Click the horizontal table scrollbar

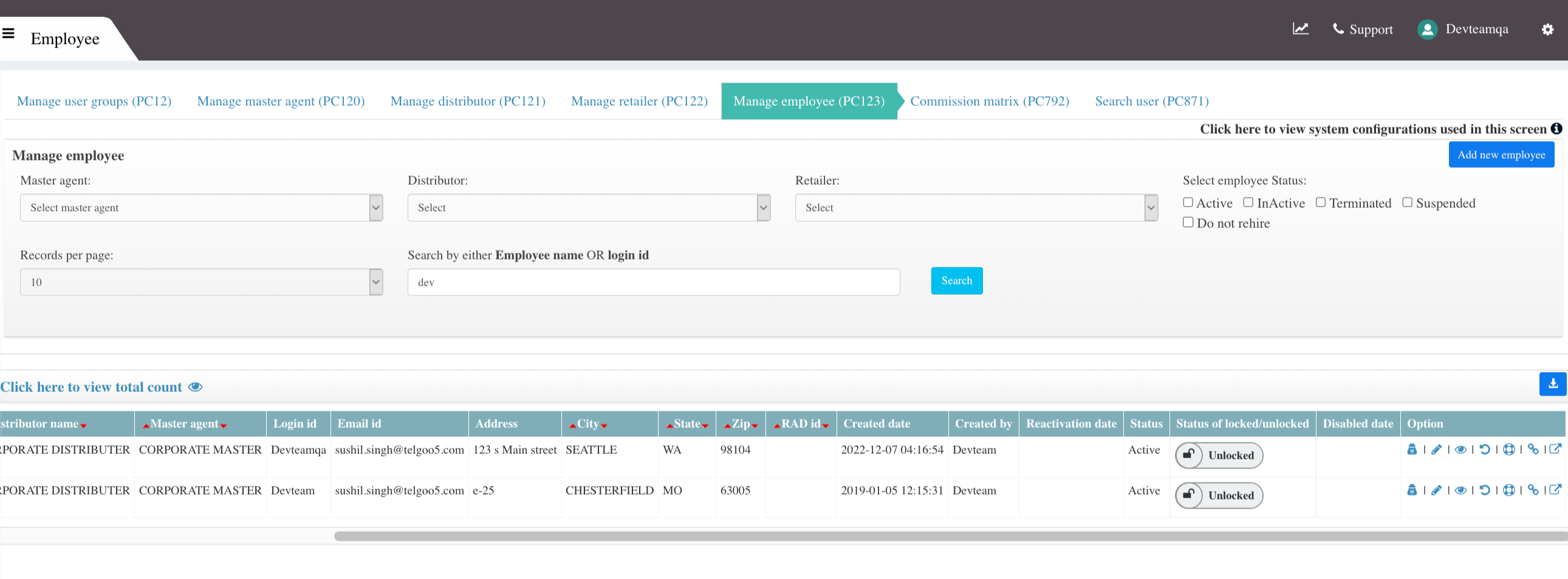pos(950,536)
